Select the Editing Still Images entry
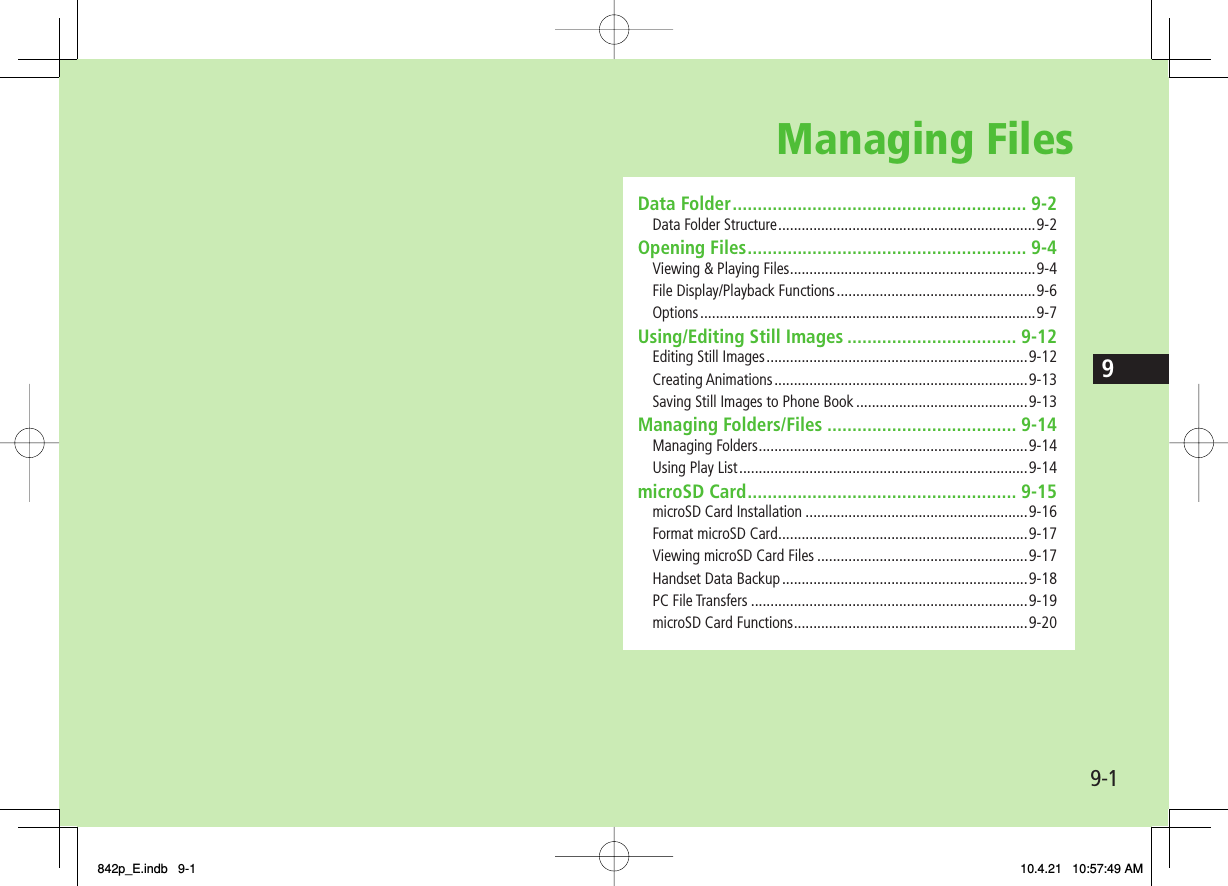This screenshot has height=886, width=1228. 707,358
